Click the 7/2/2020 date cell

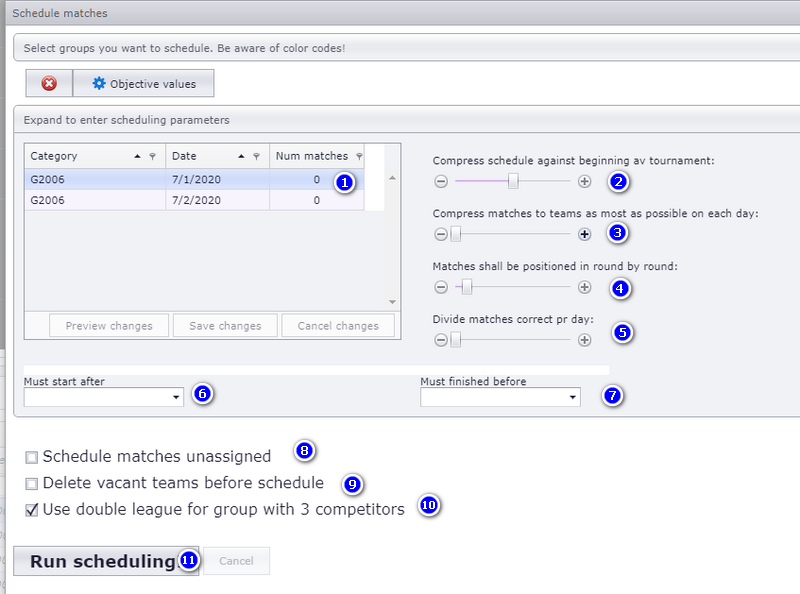pyautogui.click(x=217, y=200)
